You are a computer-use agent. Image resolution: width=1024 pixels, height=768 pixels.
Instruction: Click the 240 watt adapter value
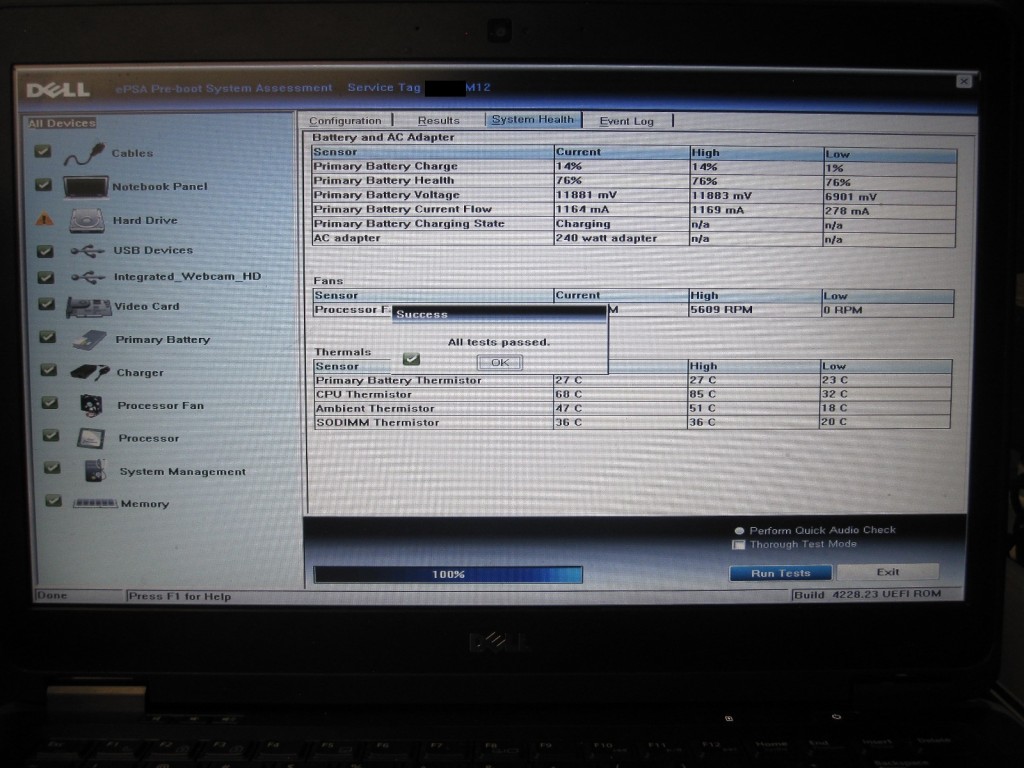606,238
